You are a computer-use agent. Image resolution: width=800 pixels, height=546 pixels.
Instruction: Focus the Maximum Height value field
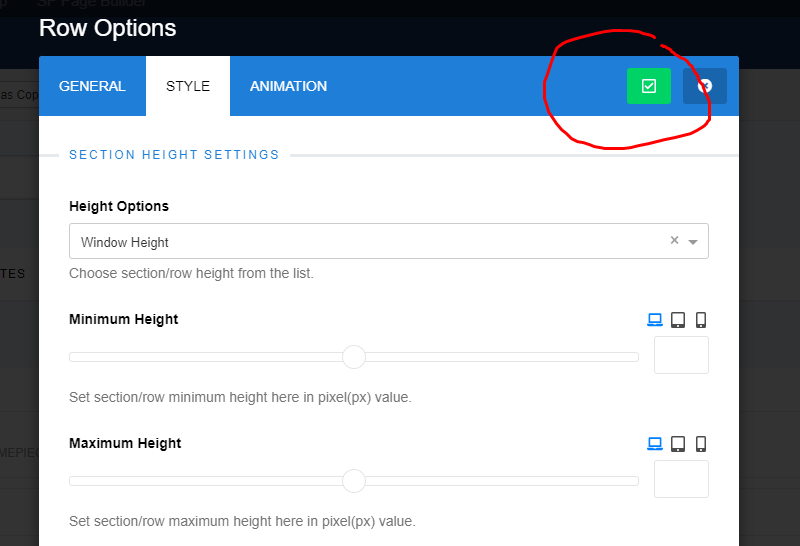[681, 479]
